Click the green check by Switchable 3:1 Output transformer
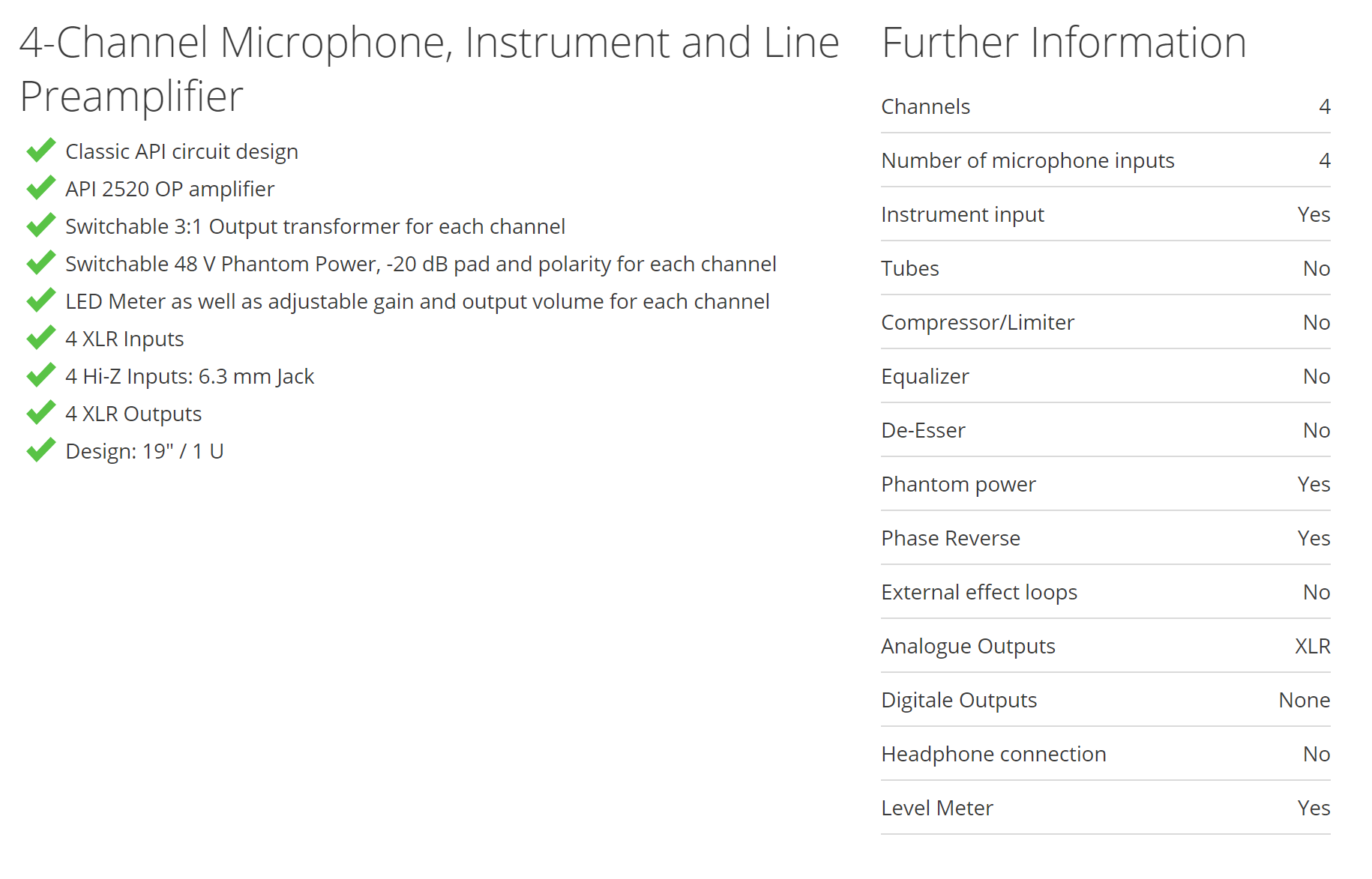 (41, 225)
